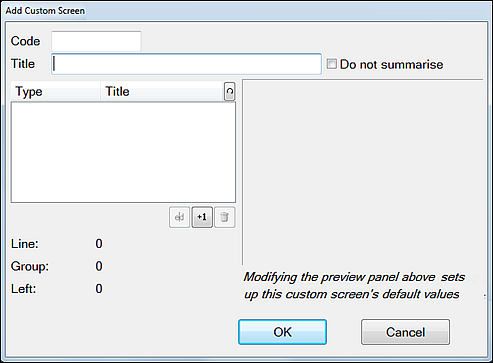This screenshot has height=363, width=493.
Task: Click the Code label
Action: coord(25,41)
